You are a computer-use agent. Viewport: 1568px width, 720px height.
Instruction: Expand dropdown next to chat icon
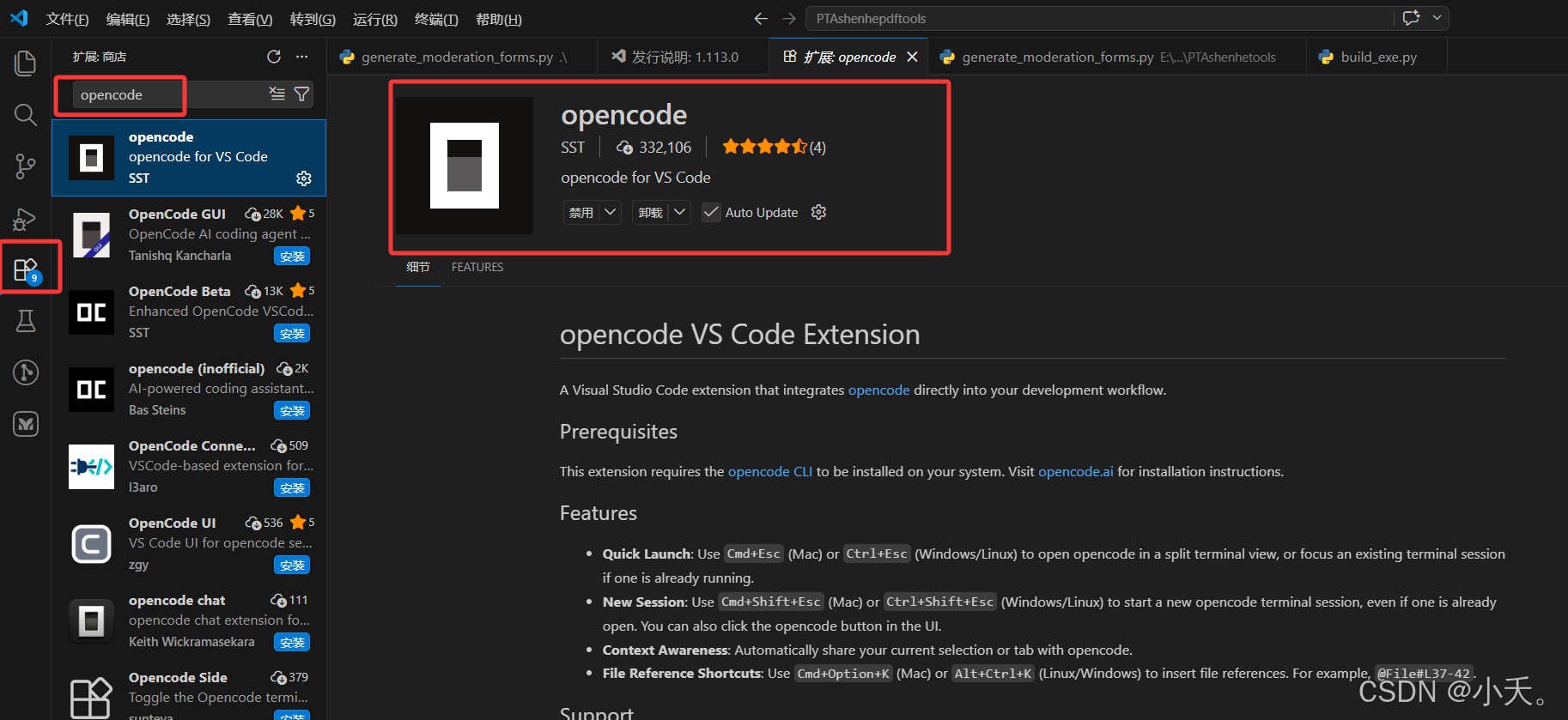pos(1437,18)
